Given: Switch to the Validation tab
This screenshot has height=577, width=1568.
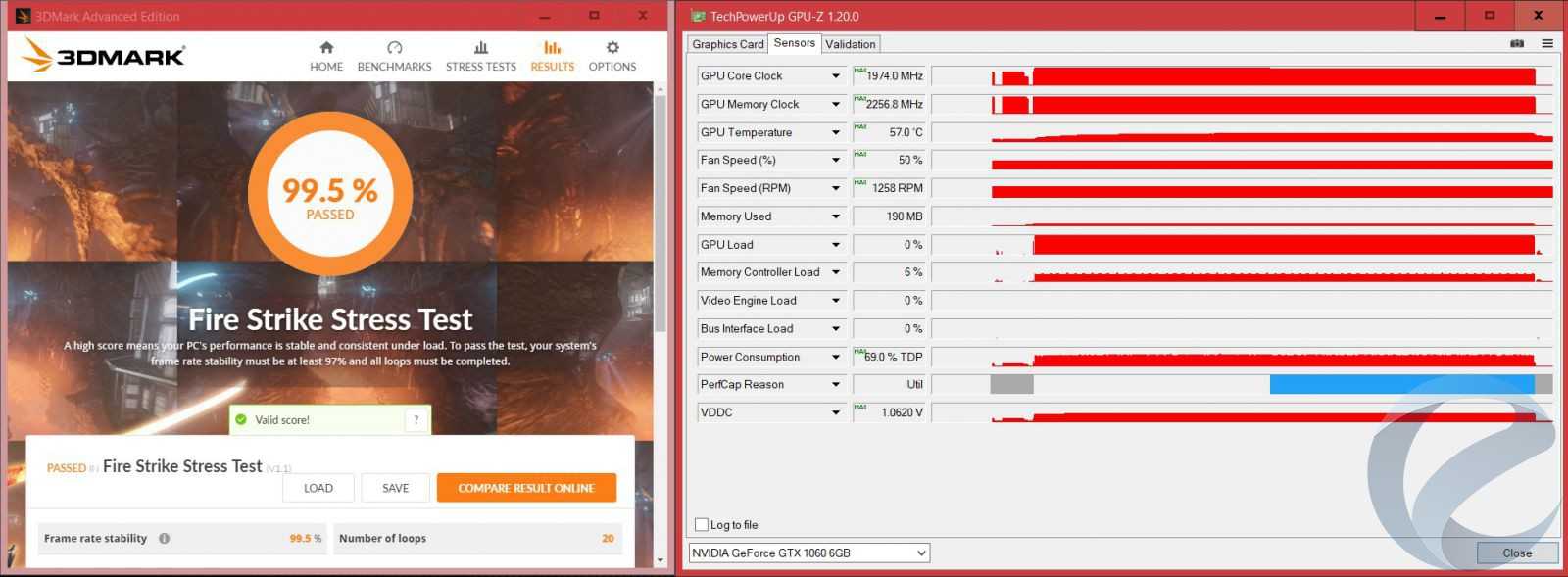Looking at the screenshot, I should pos(850,44).
